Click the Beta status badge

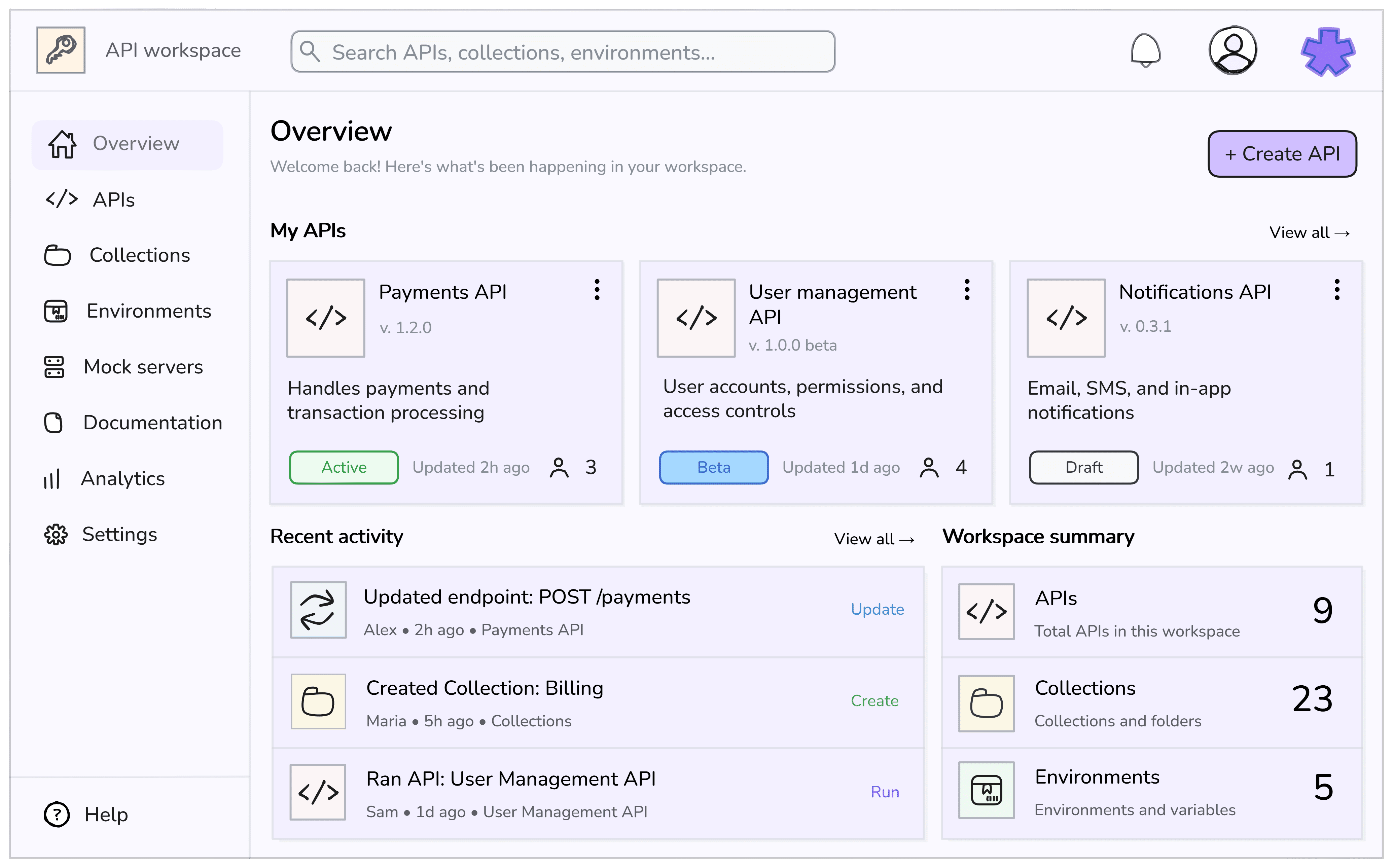click(x=713, y=467)
